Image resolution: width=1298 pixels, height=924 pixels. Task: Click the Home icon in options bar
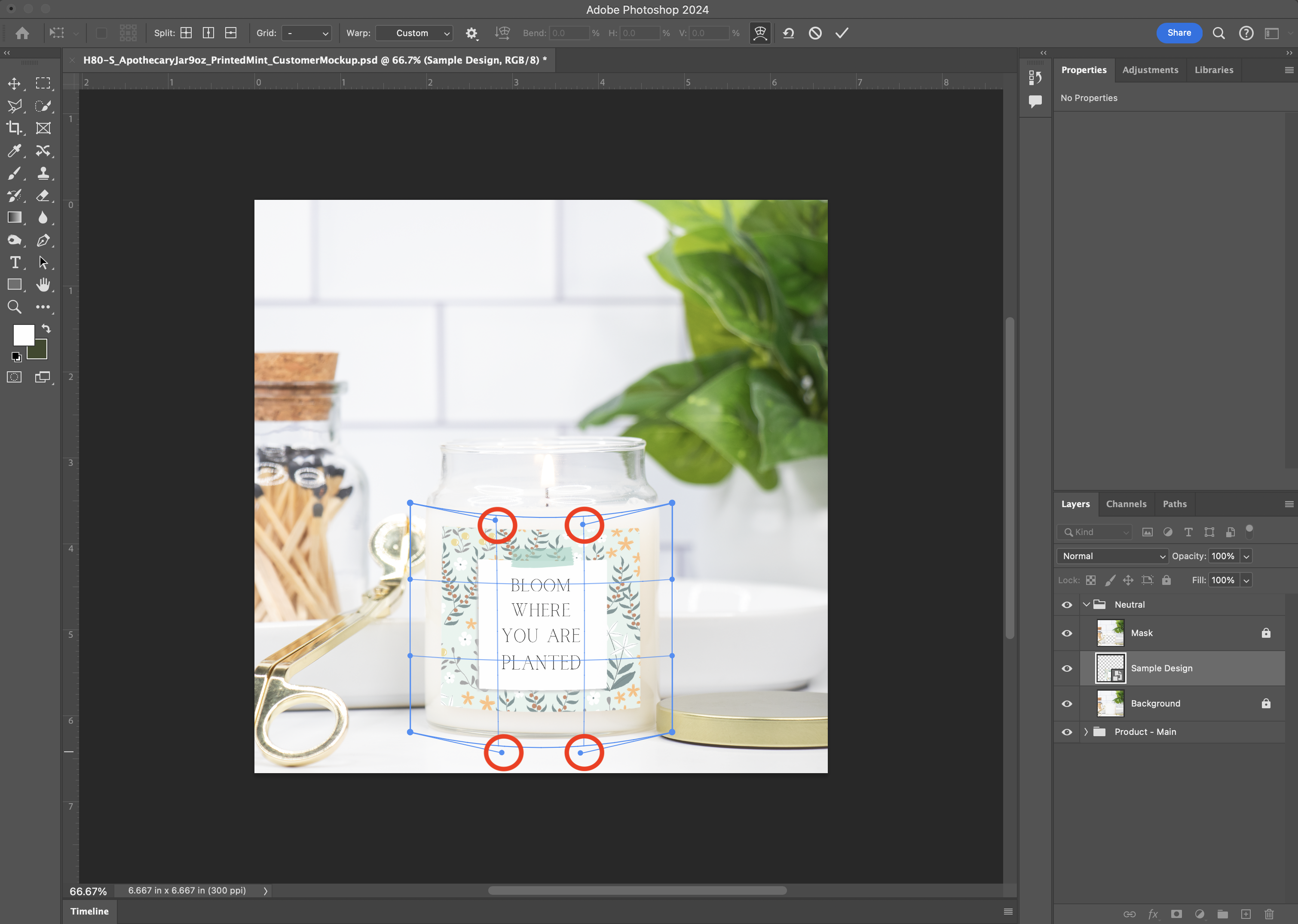22,33
